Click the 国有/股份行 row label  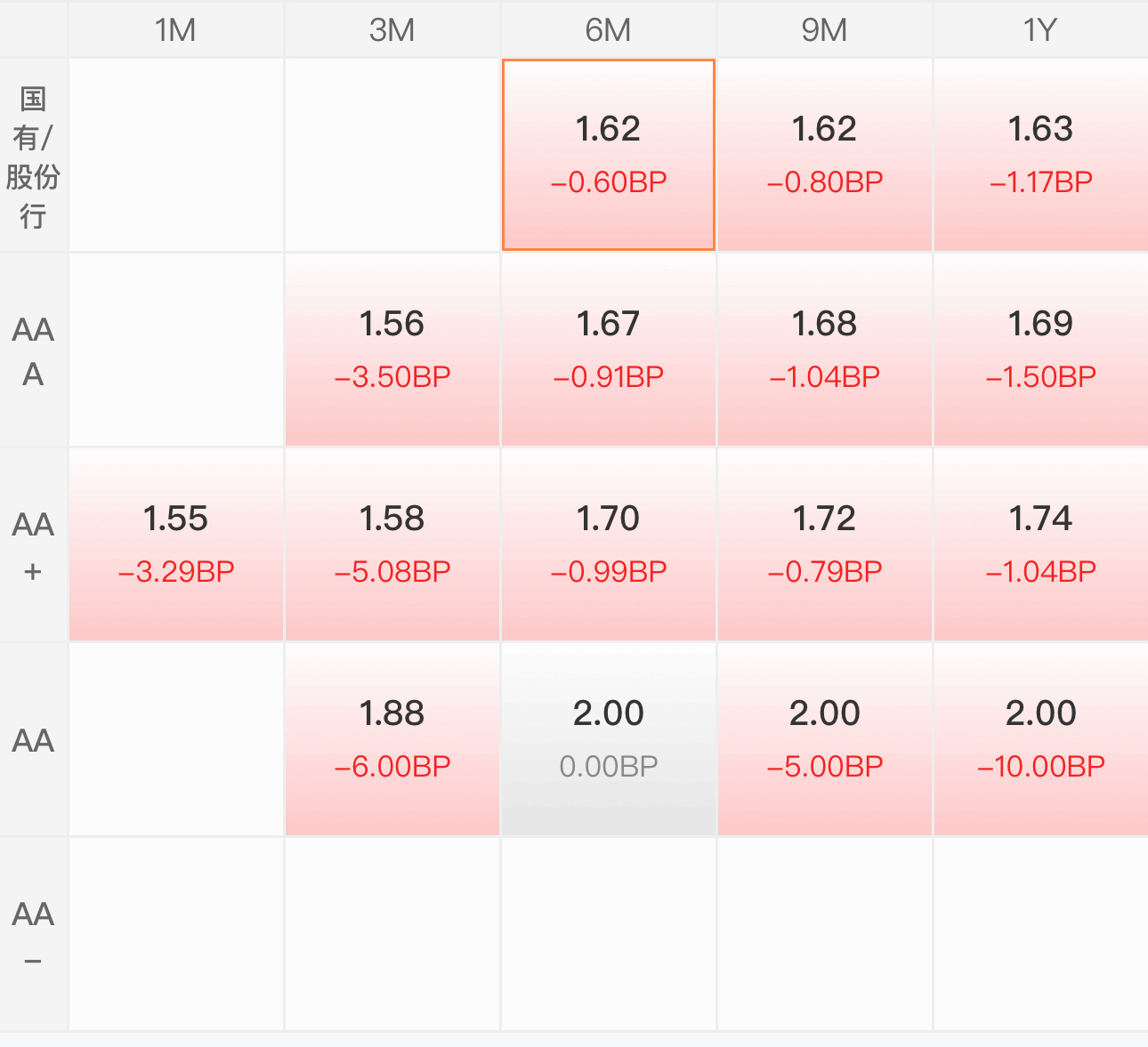pos(33,157)
